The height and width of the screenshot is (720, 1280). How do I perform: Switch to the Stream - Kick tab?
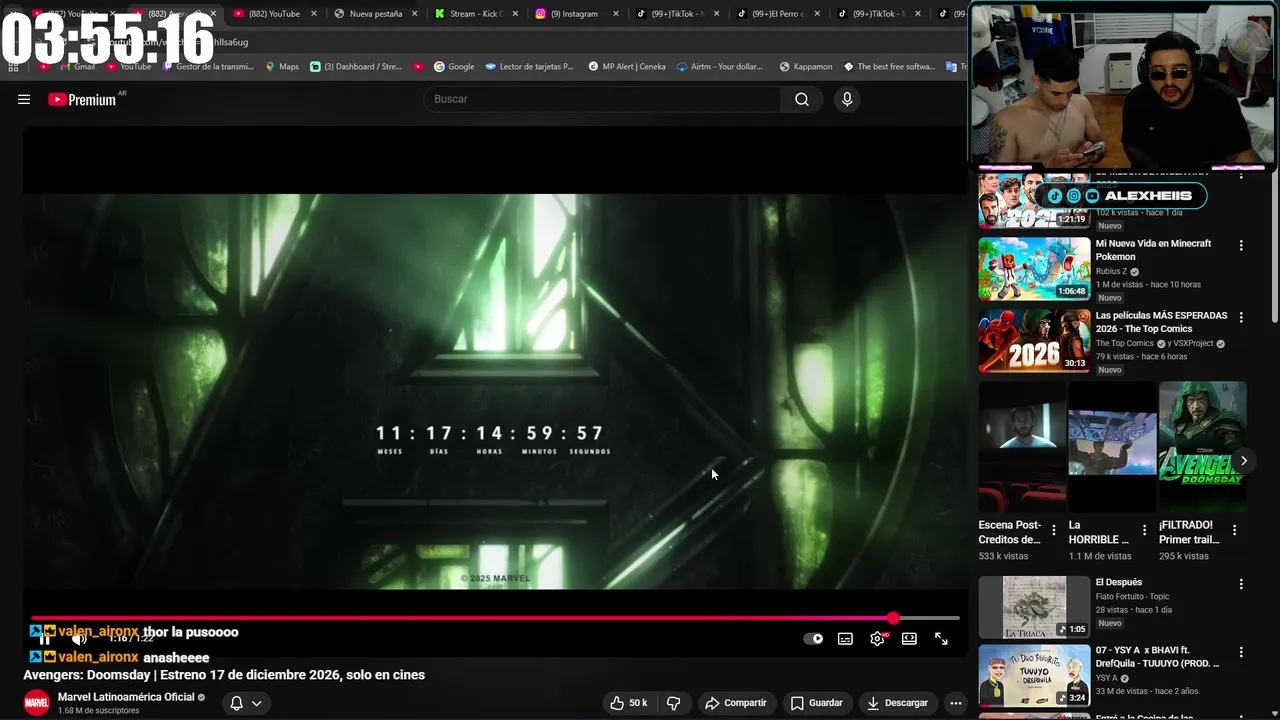point(475,14)
